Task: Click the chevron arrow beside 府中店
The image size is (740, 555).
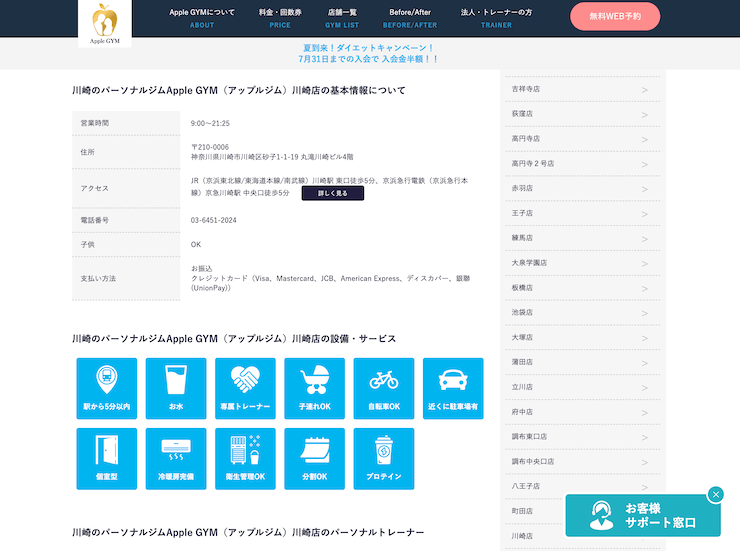Action: pos(645,413)
